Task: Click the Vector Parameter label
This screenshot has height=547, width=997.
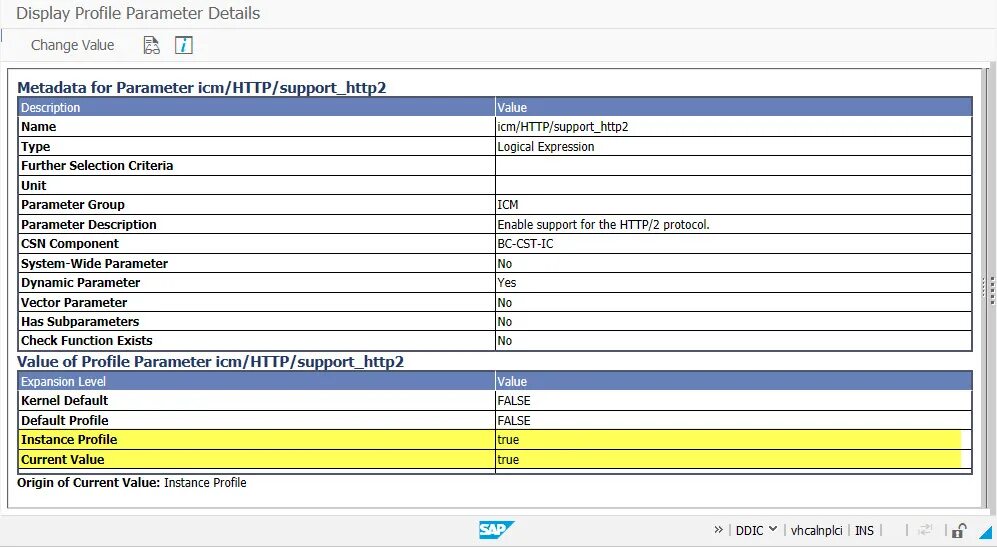Action: coord(74,303)
